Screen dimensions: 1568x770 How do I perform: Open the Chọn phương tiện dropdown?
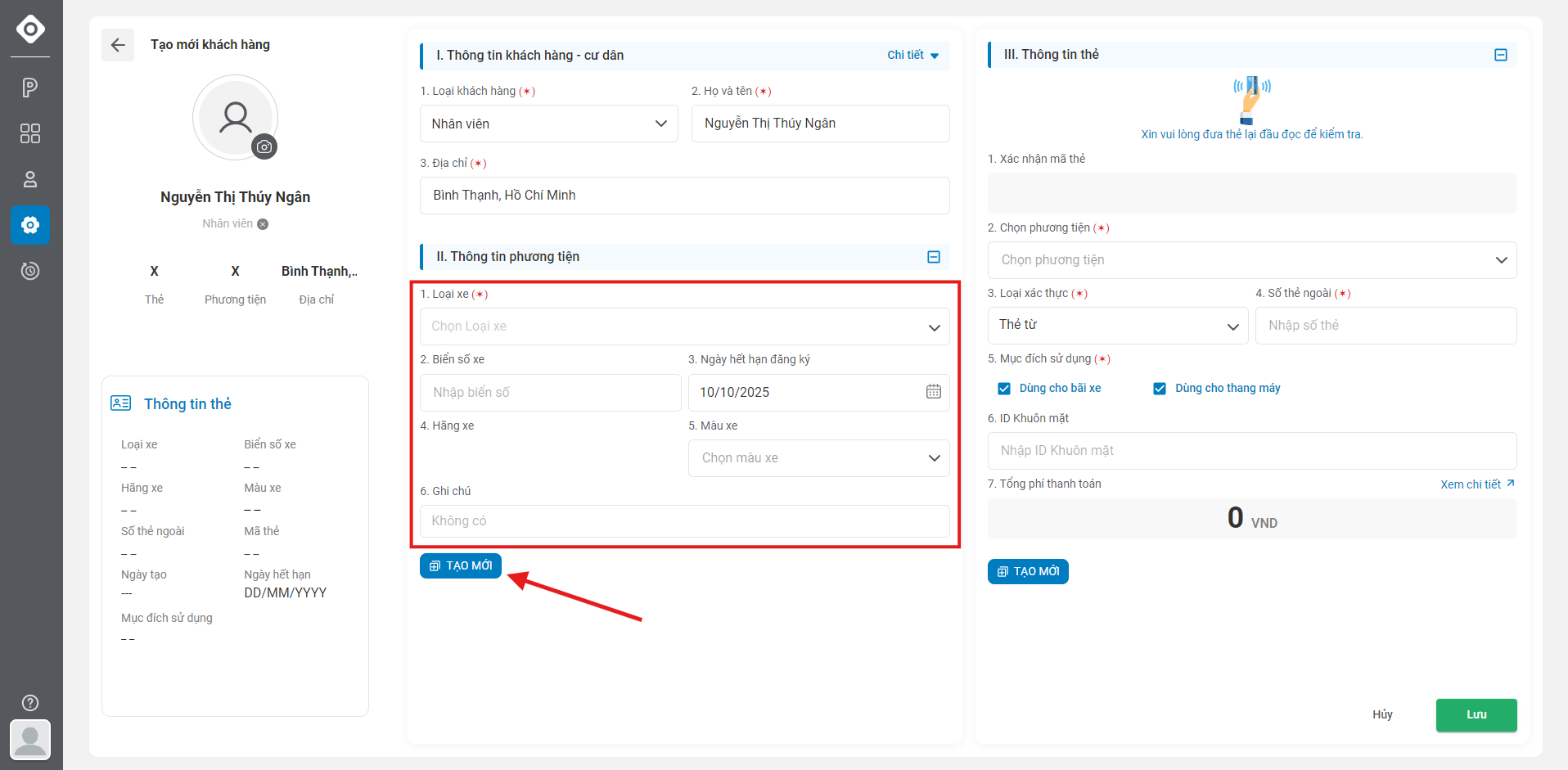point(1252,260)
